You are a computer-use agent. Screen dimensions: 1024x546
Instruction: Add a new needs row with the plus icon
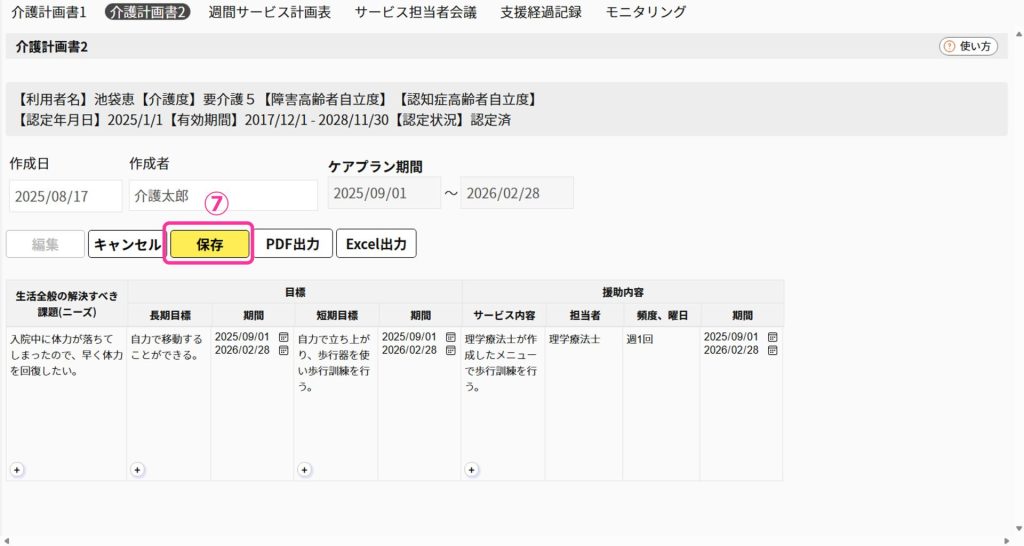point(17,468)
